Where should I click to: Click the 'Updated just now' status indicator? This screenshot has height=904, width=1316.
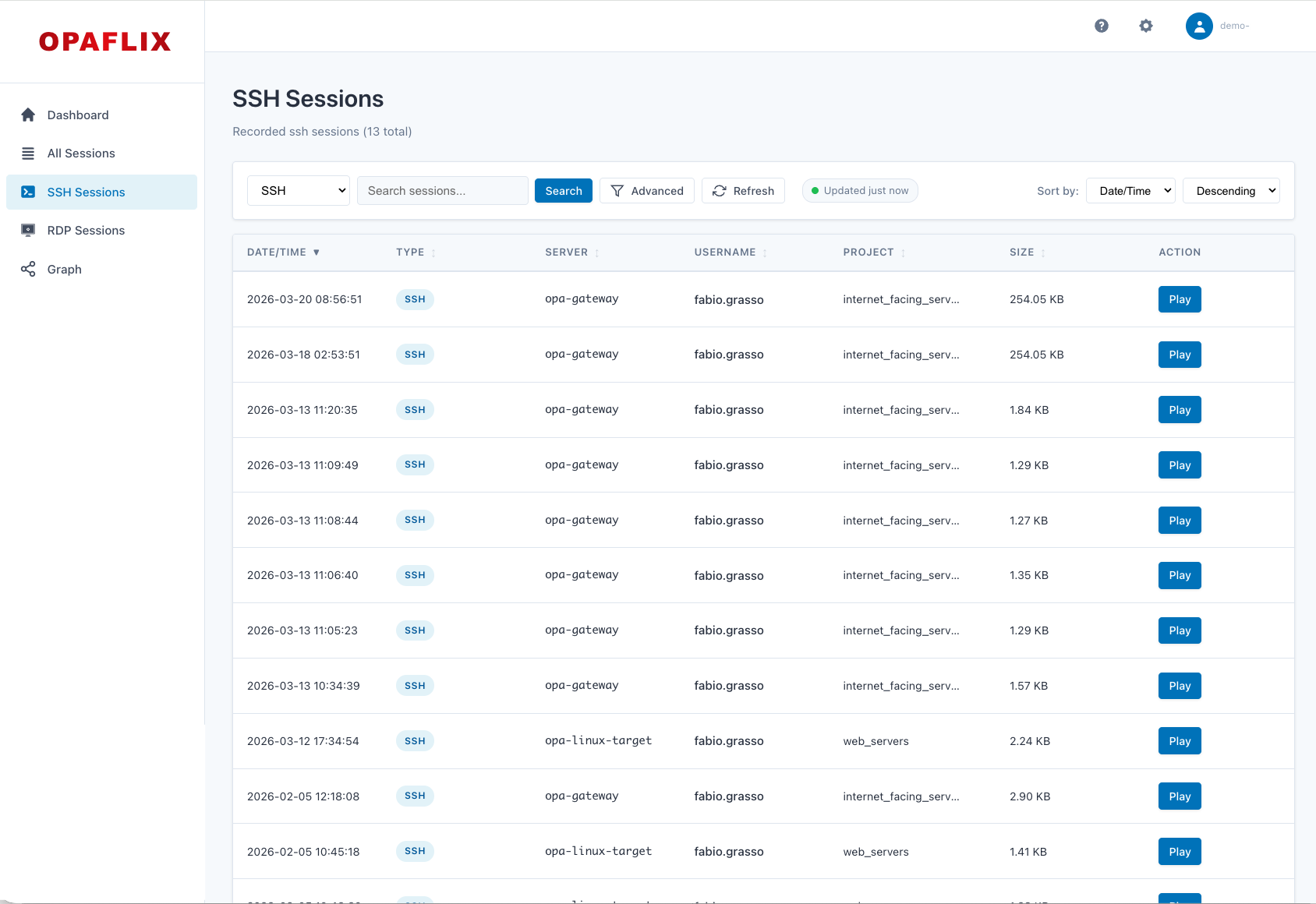(859, 190)
